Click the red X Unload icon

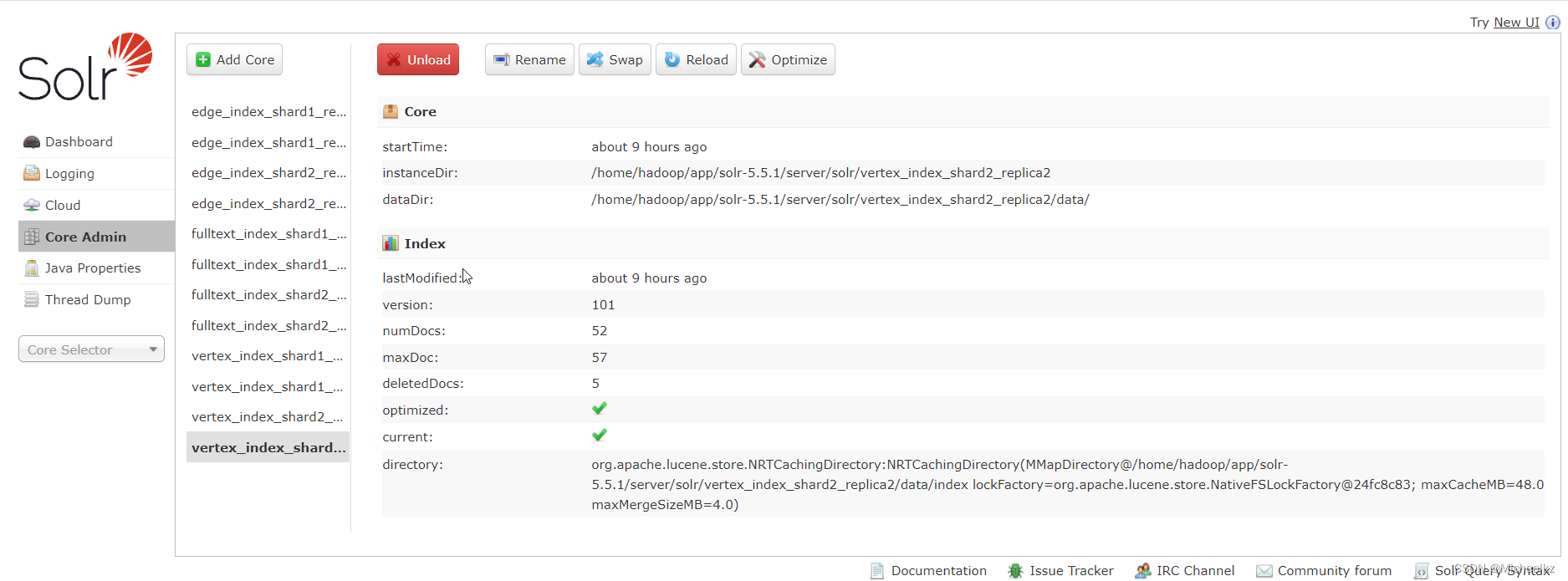tap(394, 59)
